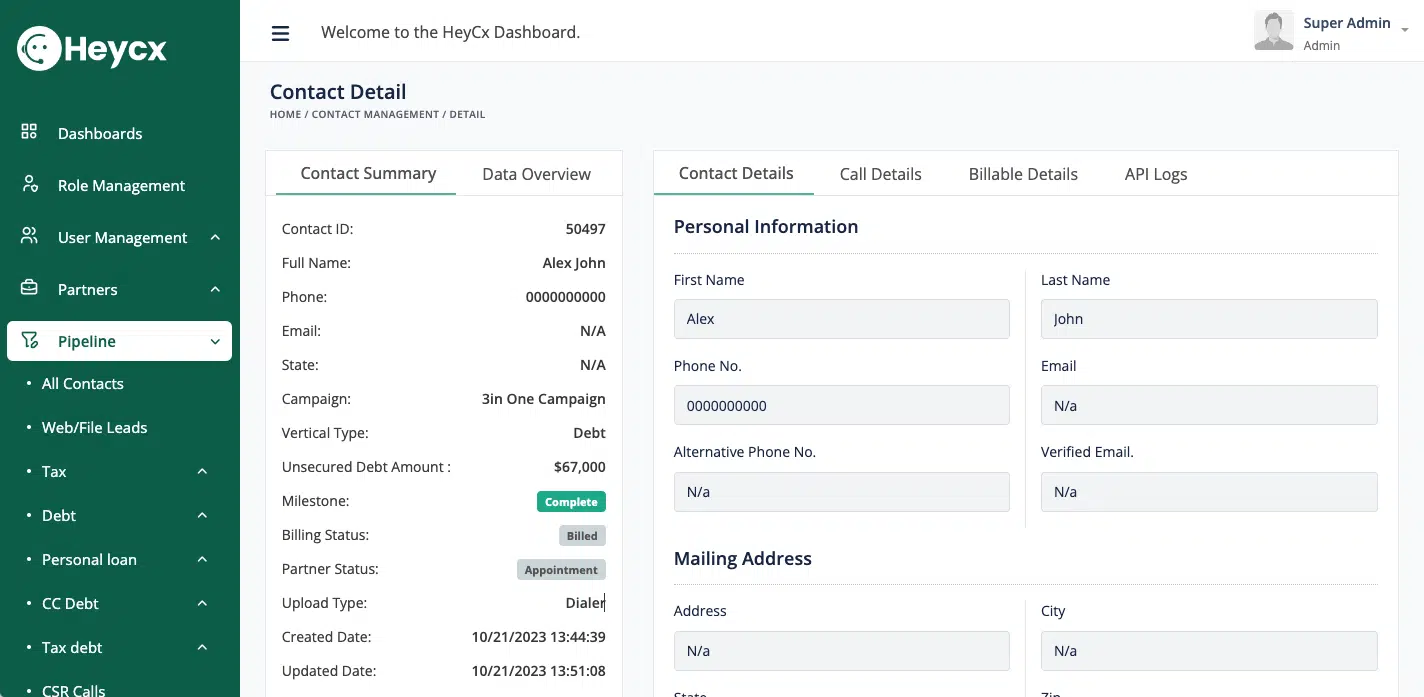Click the User Management people icon

29,237
